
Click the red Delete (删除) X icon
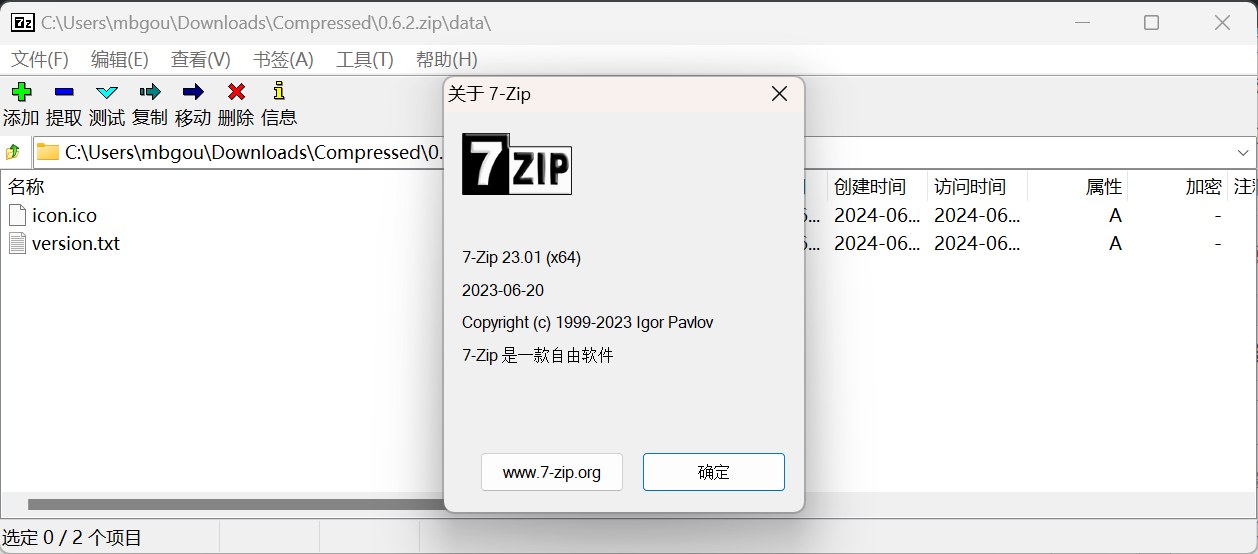(x=236, y=92)
